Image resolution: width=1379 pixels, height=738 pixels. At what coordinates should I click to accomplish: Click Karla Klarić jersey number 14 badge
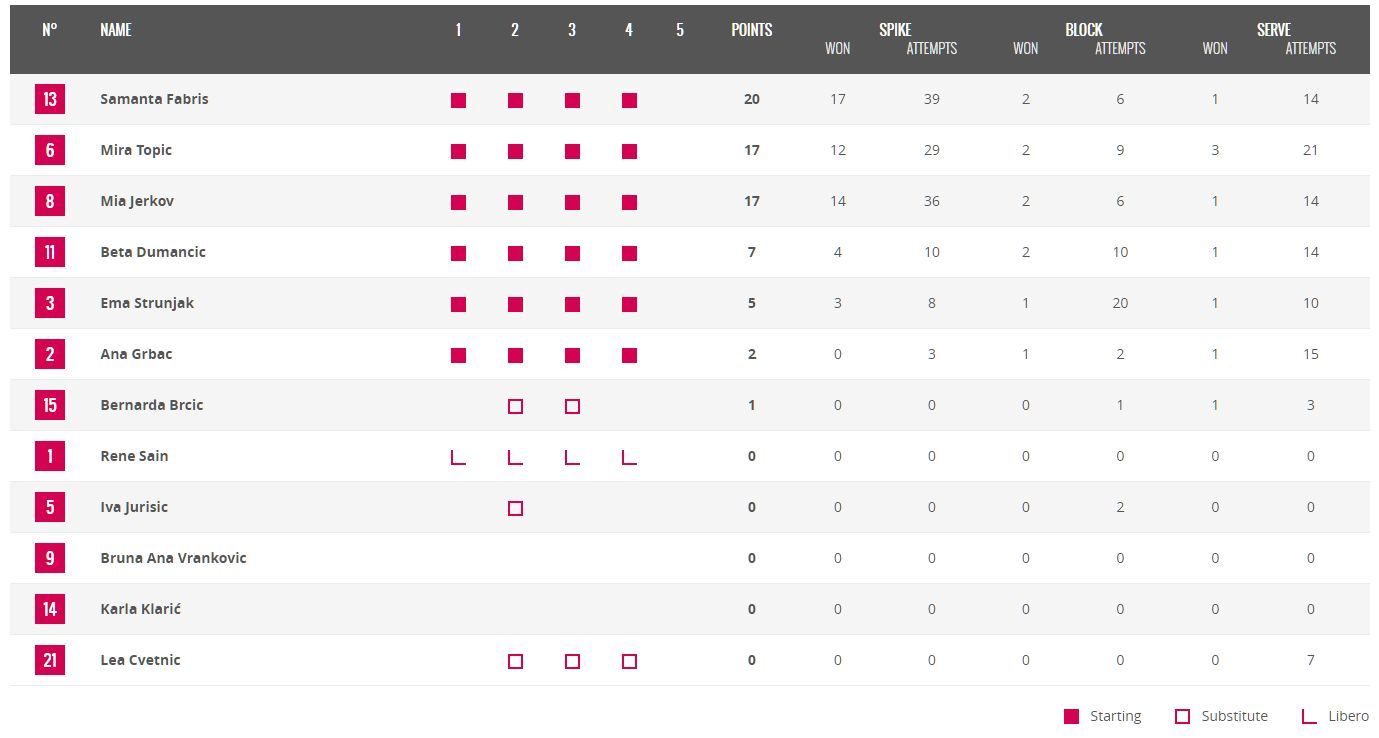click(50, 609)
